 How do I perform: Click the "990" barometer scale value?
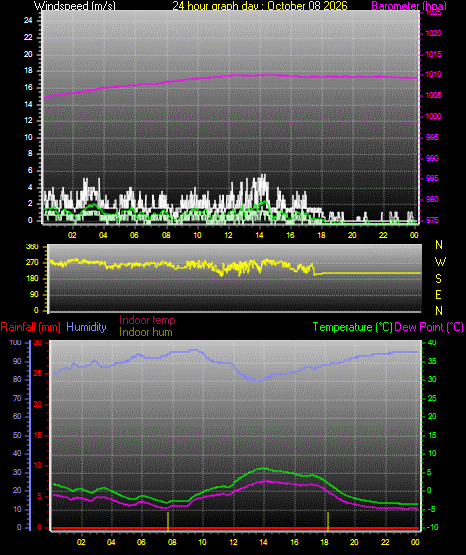(x=432, y=158)
